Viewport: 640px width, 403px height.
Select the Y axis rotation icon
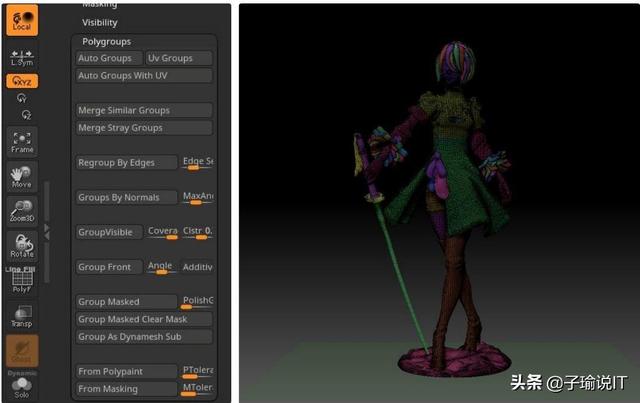(22, 98)
